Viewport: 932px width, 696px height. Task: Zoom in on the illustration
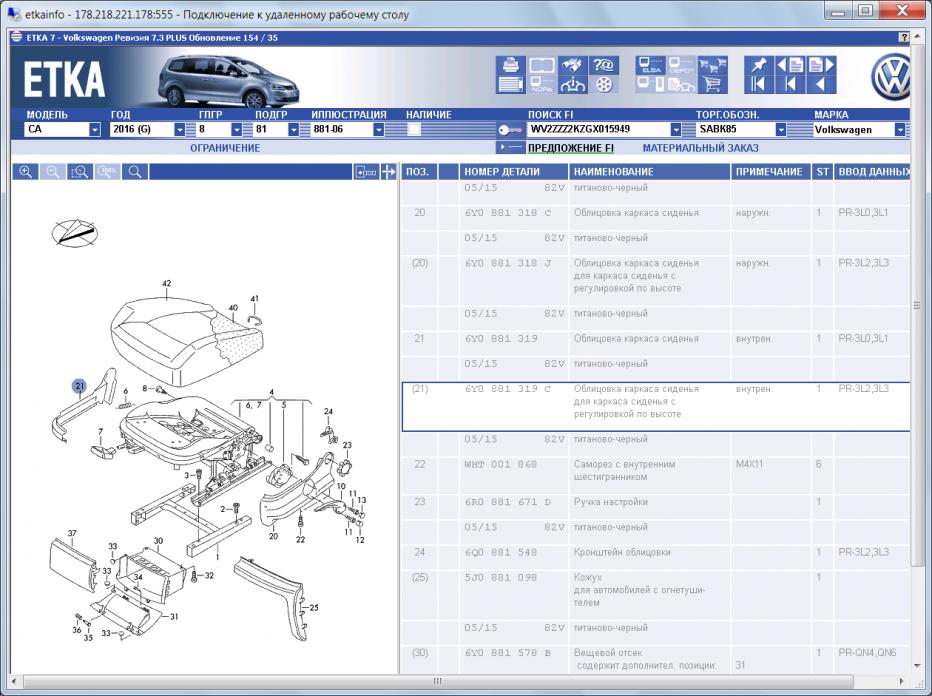point(26,172)
